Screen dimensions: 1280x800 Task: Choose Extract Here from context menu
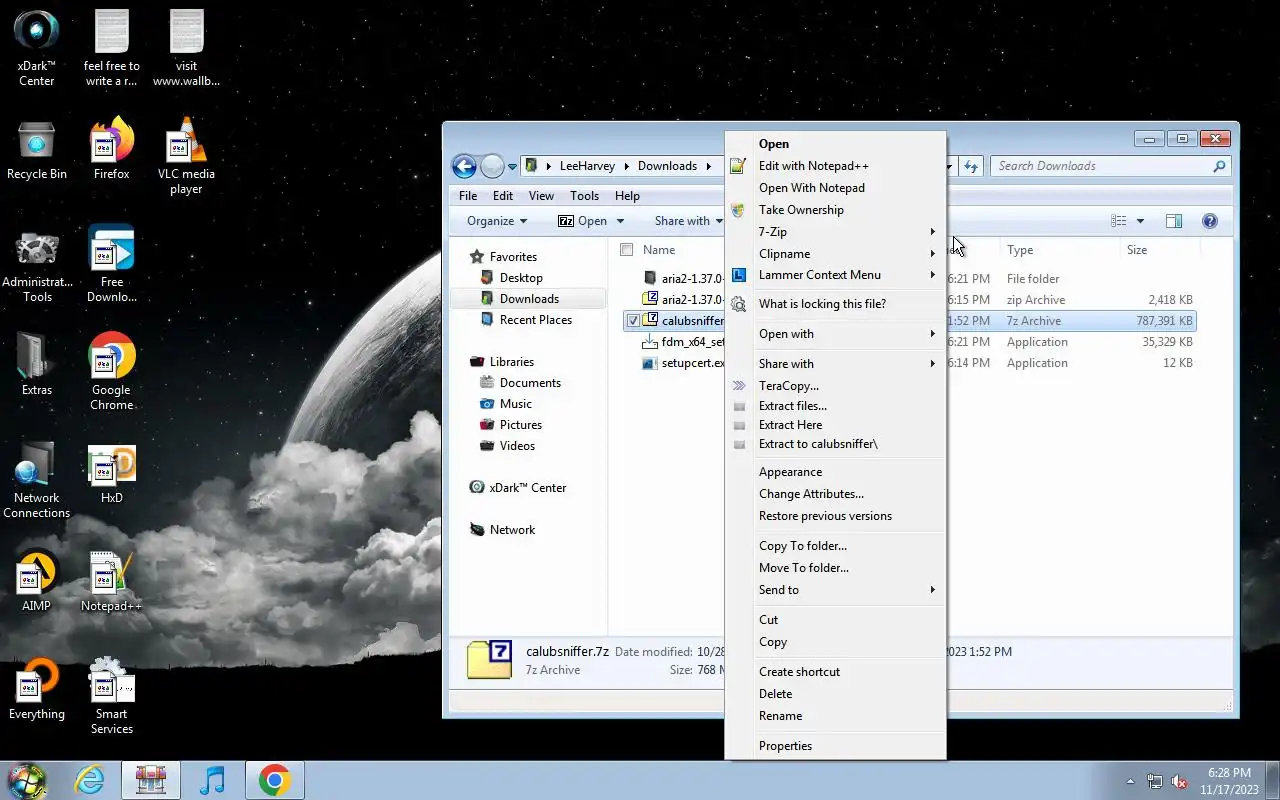(835, 425)
